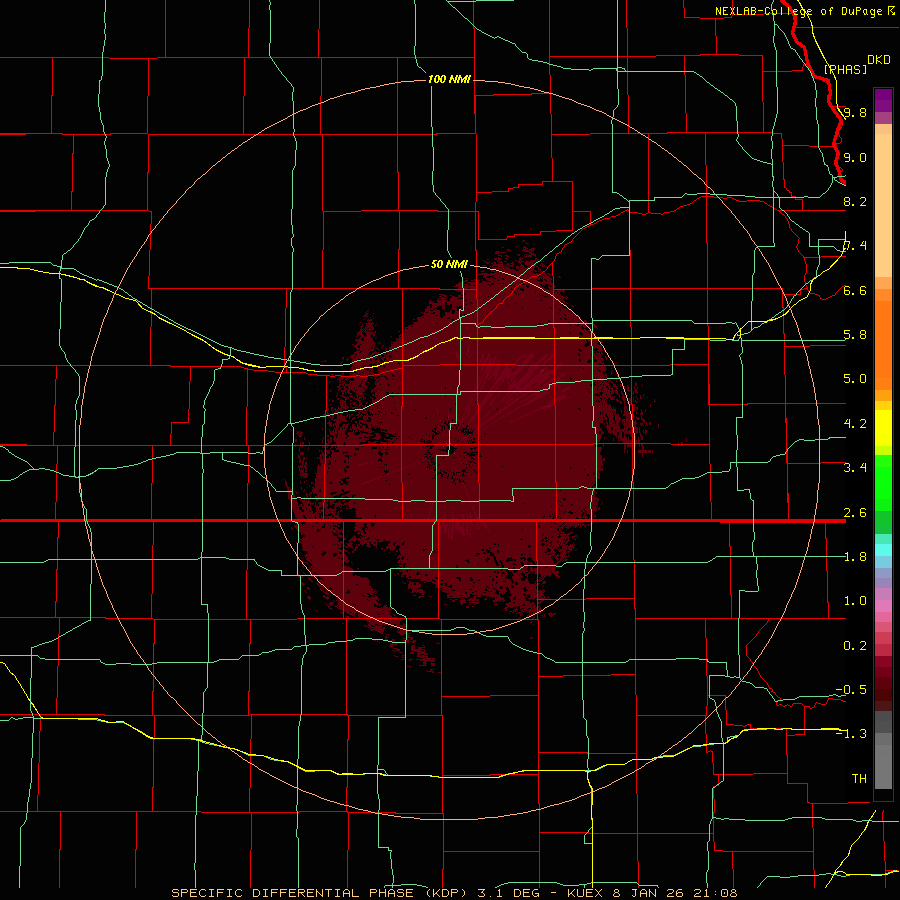Viewport: 900px width, 900px height.
Task: Pick the bright yellow segment of the scale
Action: [883, 428]
